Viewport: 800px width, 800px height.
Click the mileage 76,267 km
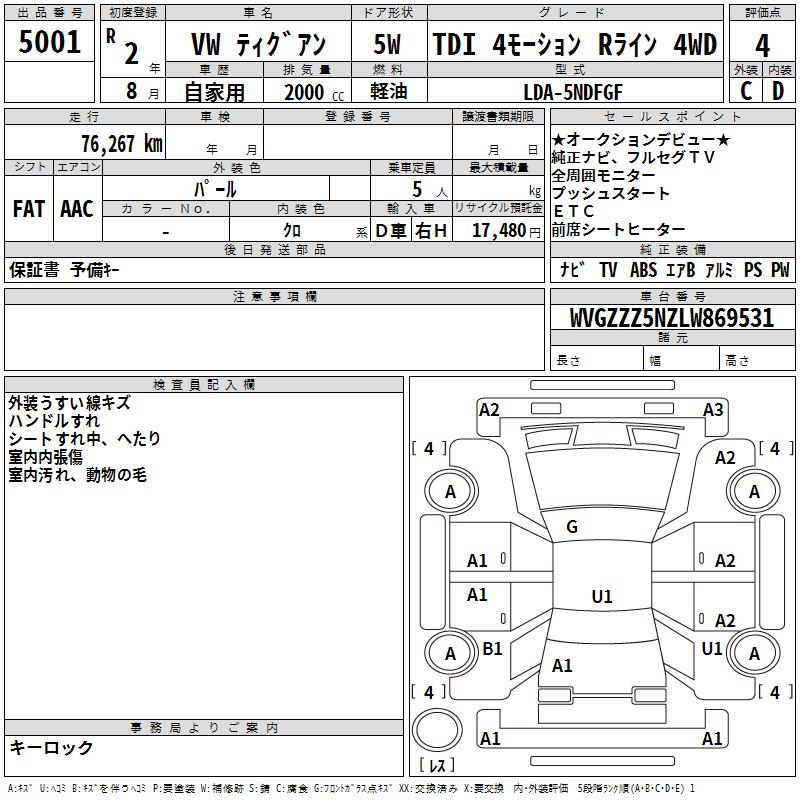click(x=122, y=143)
